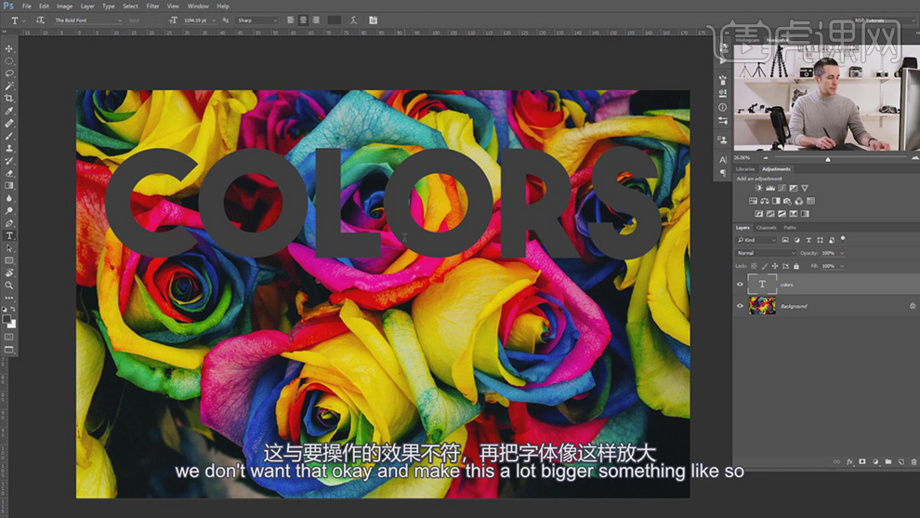Select the Move tool

(x=10, y=48)
